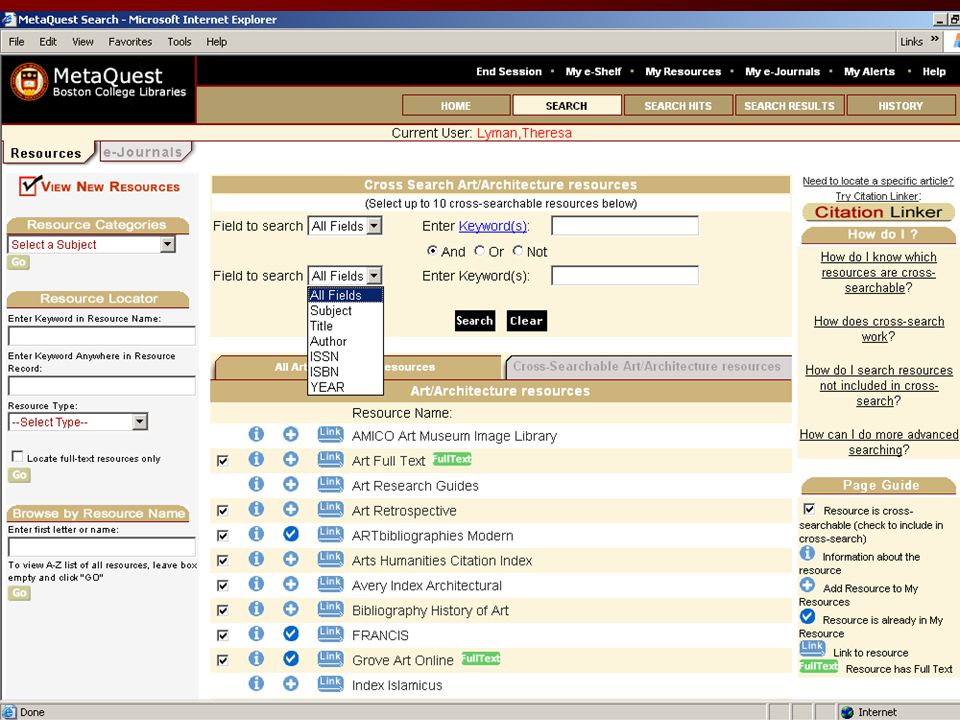Add Art Research Guides to My Resources
Screen dimensions: 960x720
pyautogui.click(x=291, y=484)
